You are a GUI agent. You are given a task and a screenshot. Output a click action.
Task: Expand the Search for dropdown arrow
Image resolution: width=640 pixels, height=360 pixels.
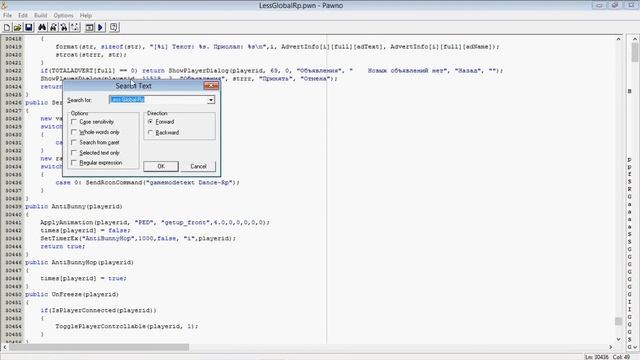211,100
